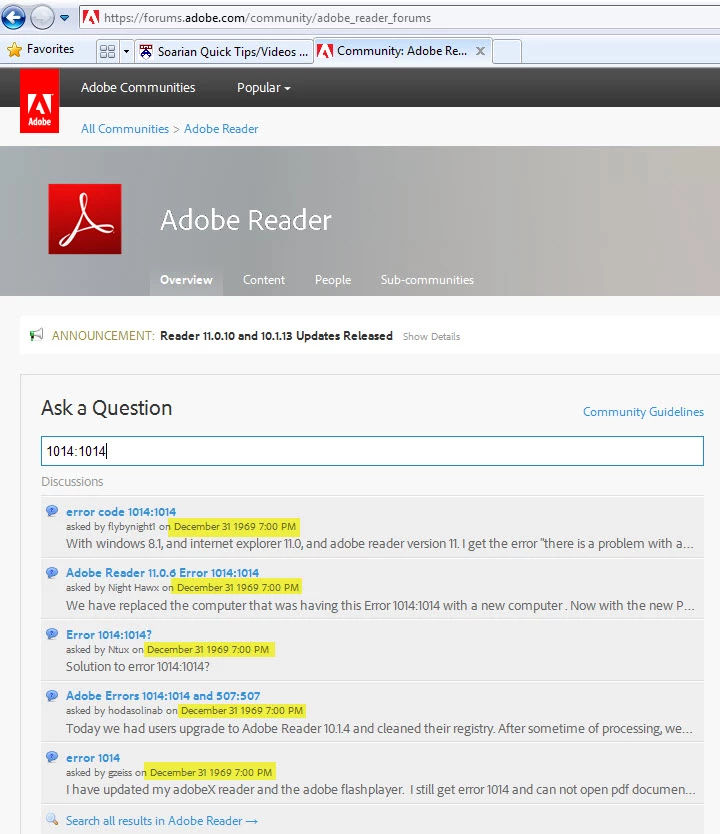The height and width of the screenshot is (834, 720).
Task: Click the Adobe site icon in address bar
Action: click(x=90, y=18)
